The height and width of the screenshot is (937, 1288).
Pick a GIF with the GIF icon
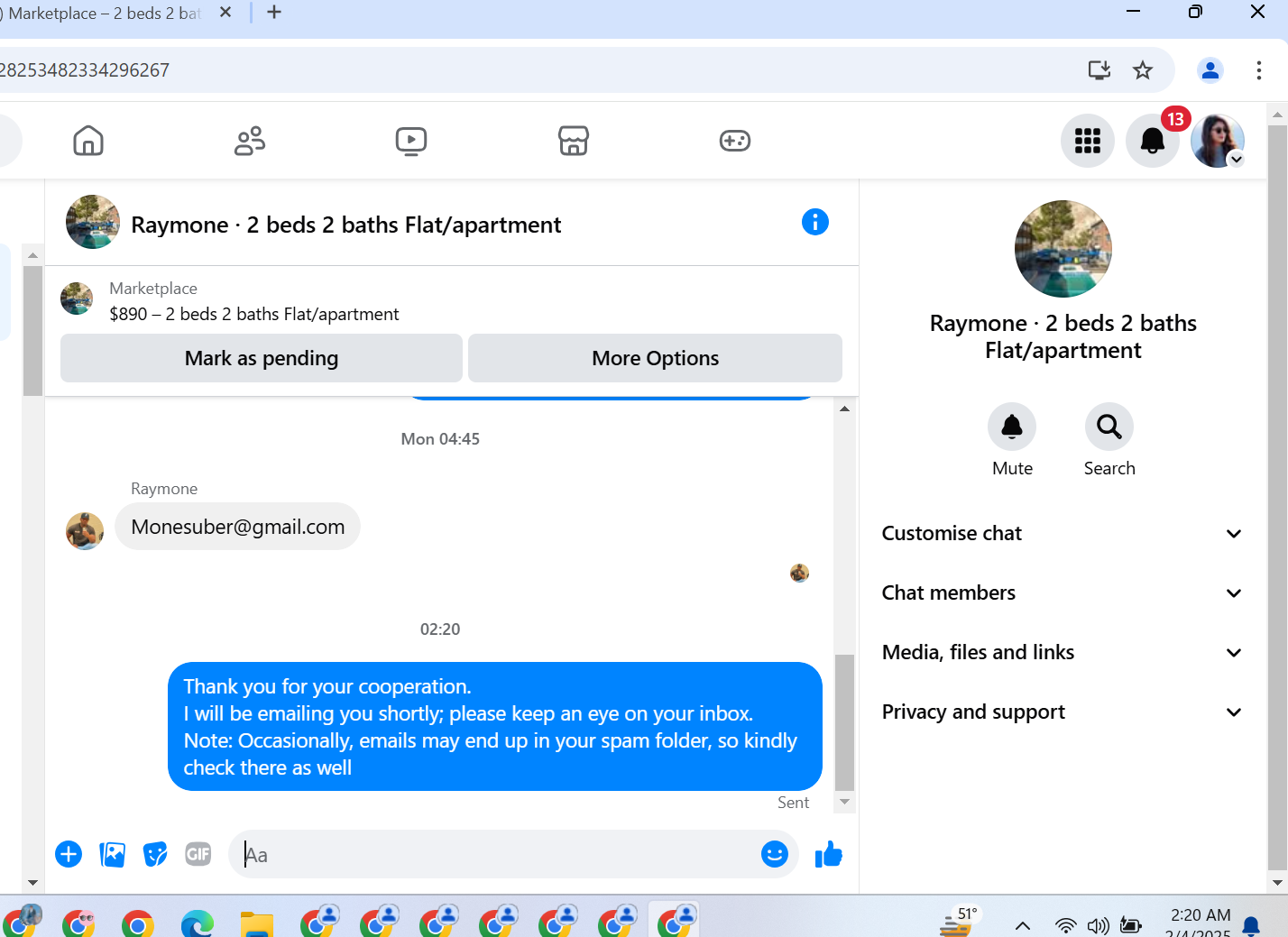(198, 854)
